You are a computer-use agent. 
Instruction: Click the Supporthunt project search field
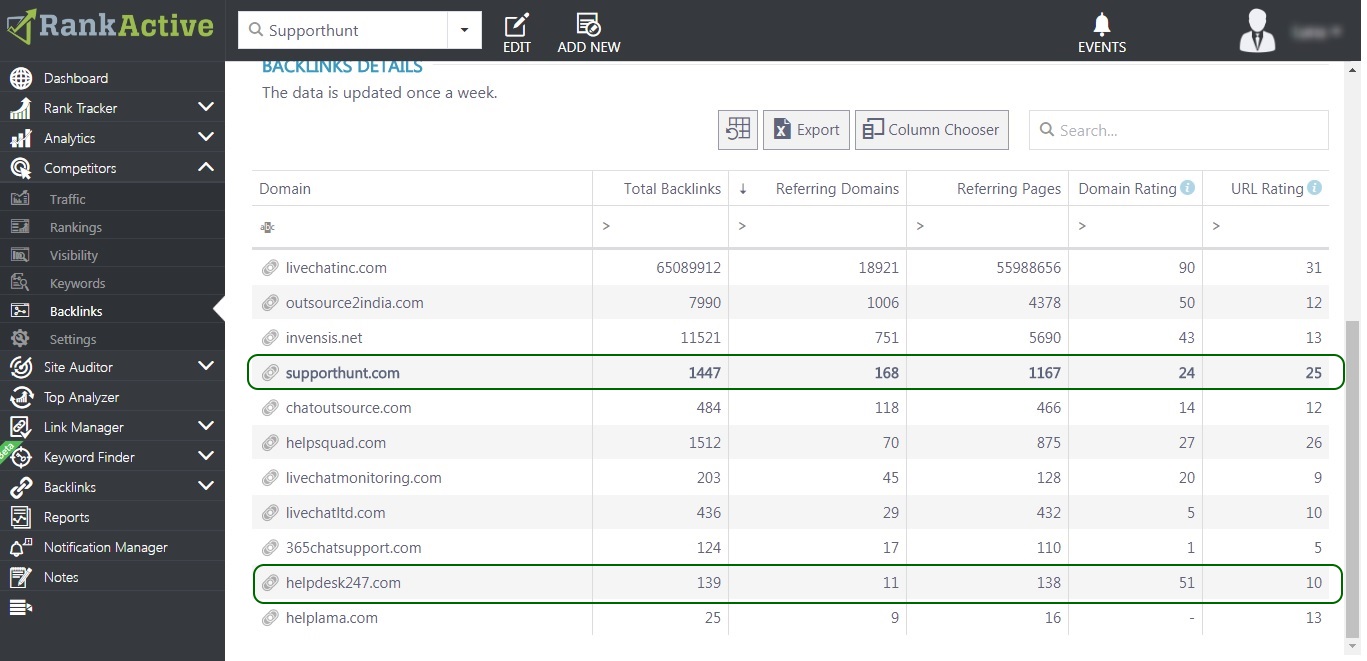[343, 30]
